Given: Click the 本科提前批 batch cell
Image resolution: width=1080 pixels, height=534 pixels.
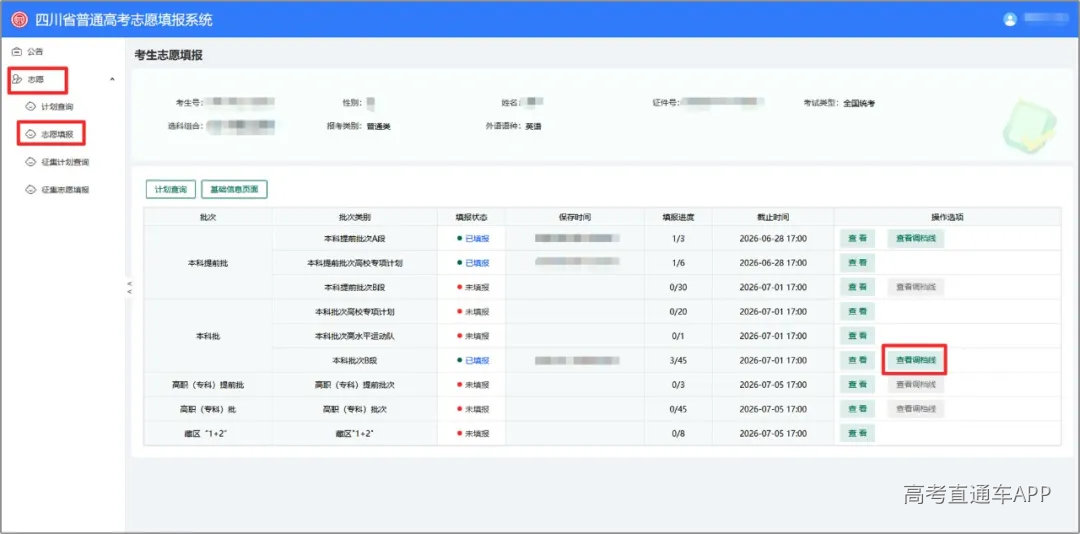Looking at the screenshot, I should point(207,263).
